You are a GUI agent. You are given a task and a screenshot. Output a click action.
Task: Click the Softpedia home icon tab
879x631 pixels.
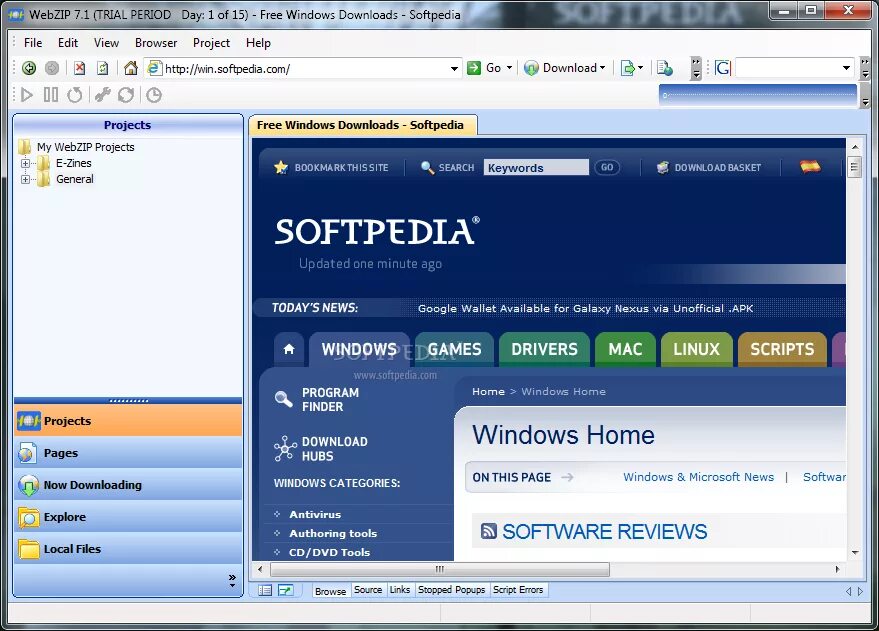[x=289, y=349]
